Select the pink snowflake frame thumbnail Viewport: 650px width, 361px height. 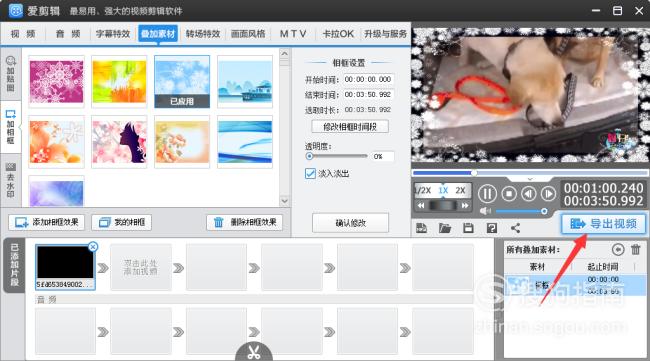(x=56, y=82)
